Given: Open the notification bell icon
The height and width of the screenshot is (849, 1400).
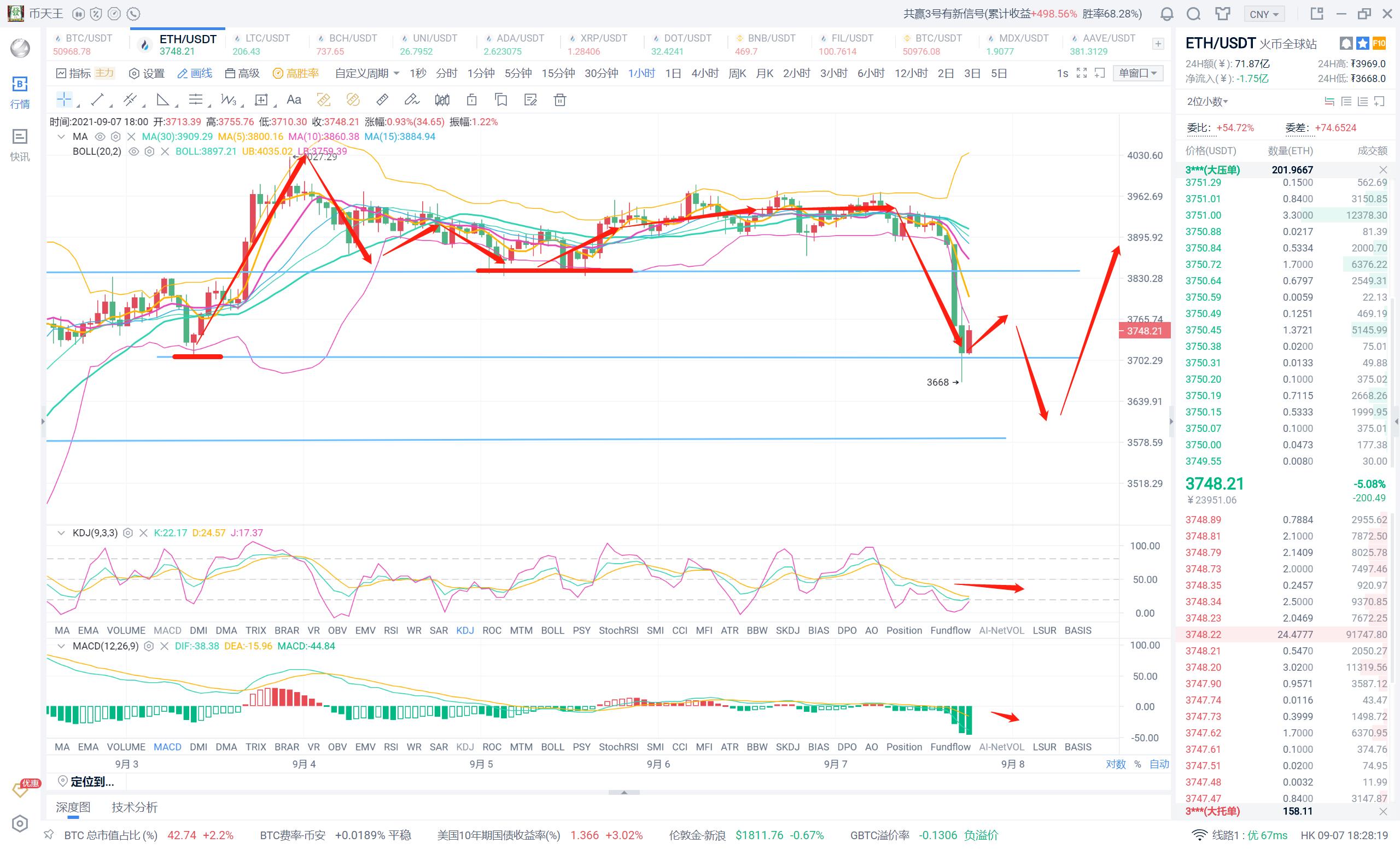Looking at the screenshot, I should pyautogui.click(x=1166, y=14).
